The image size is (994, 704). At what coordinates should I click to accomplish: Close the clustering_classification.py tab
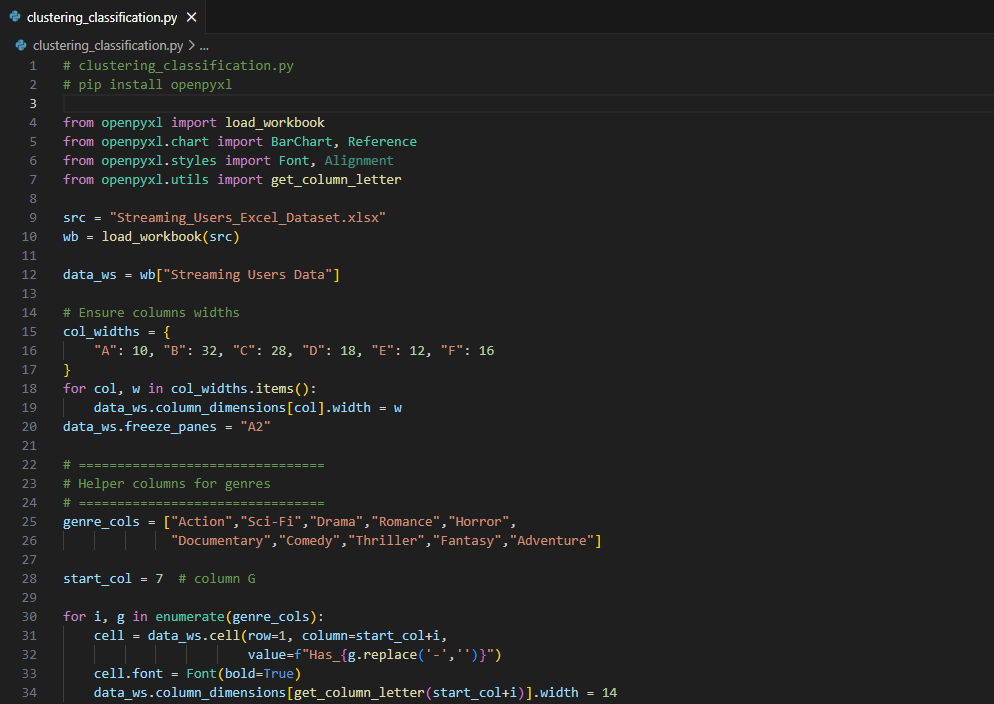pos(192,17)
